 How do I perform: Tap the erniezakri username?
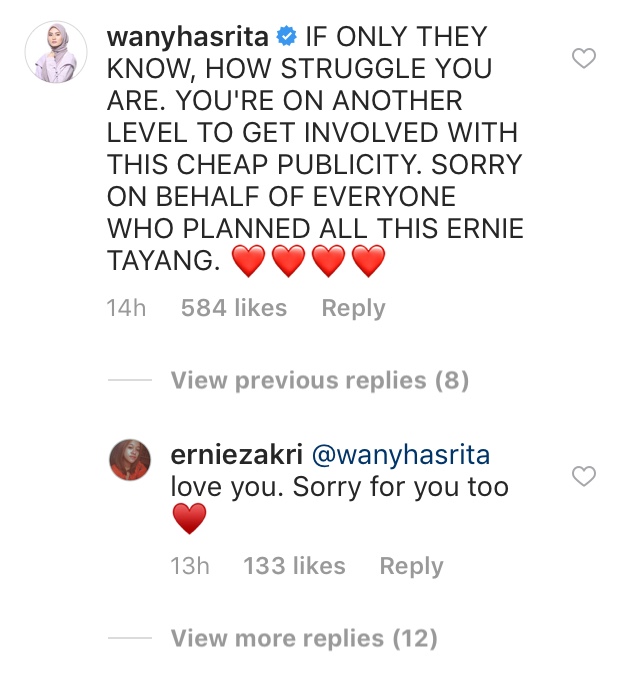click(235, 456)
